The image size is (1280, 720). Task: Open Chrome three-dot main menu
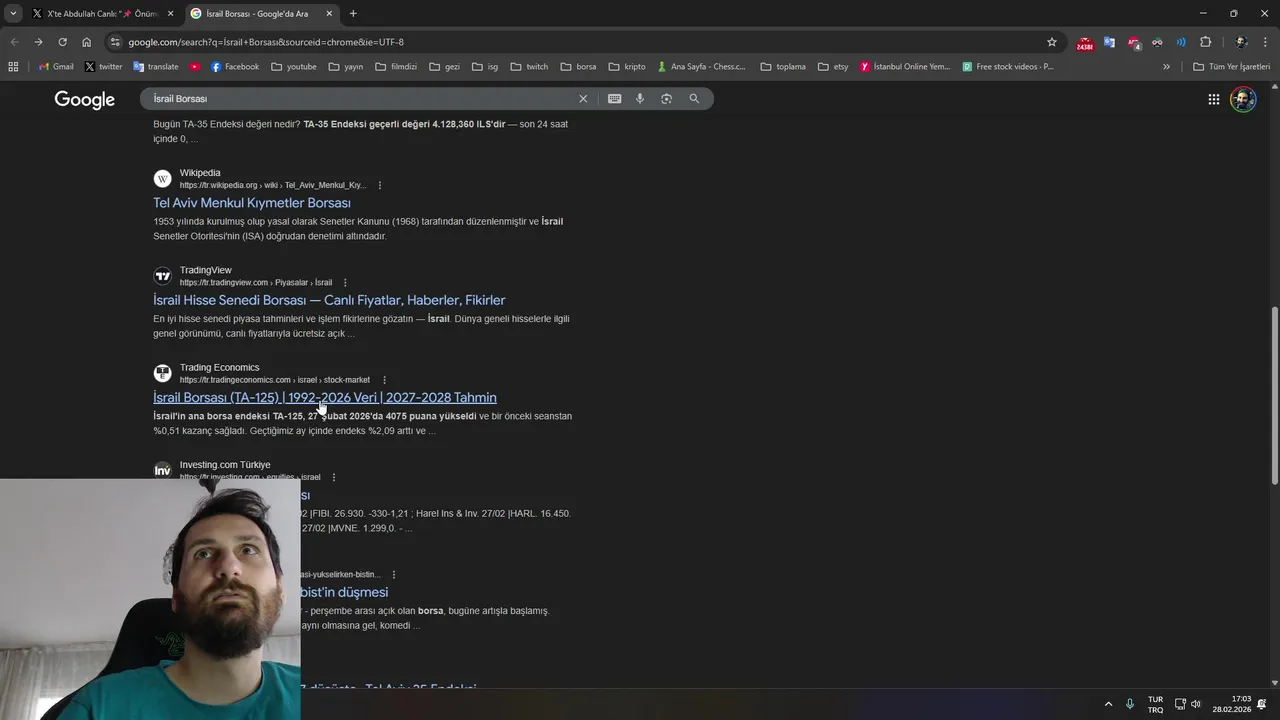pos(1266,42)
